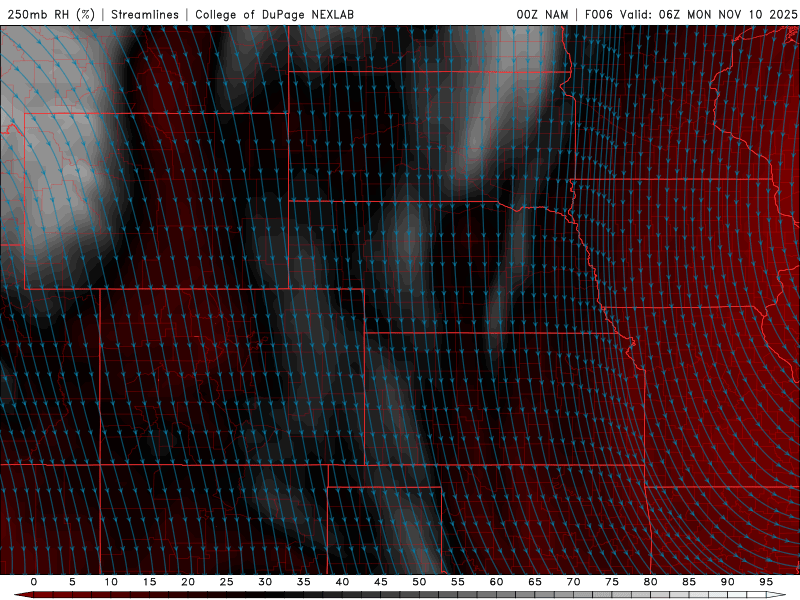The image size is (800, 600).
Task: Click the colorbar label "30"
Action: pyautogui.click(x=265, y=582)
